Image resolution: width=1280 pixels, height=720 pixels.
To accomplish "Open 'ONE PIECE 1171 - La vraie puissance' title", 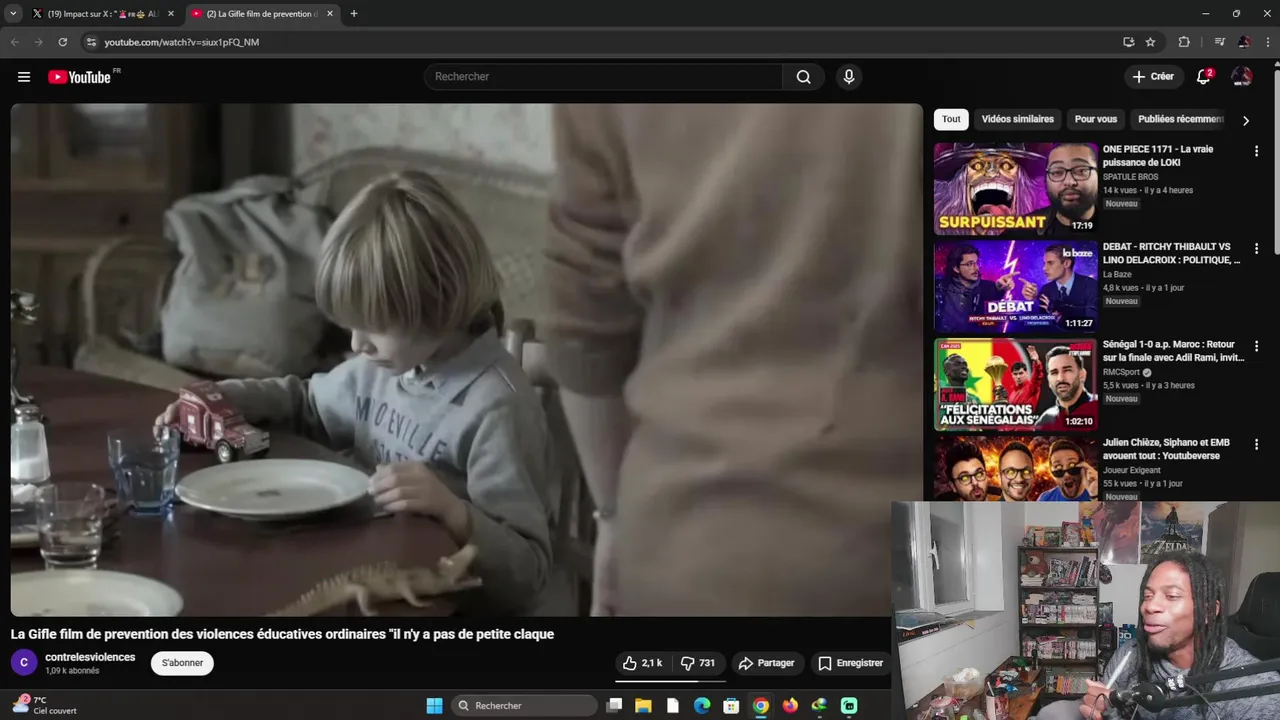I will (1158, 156).
